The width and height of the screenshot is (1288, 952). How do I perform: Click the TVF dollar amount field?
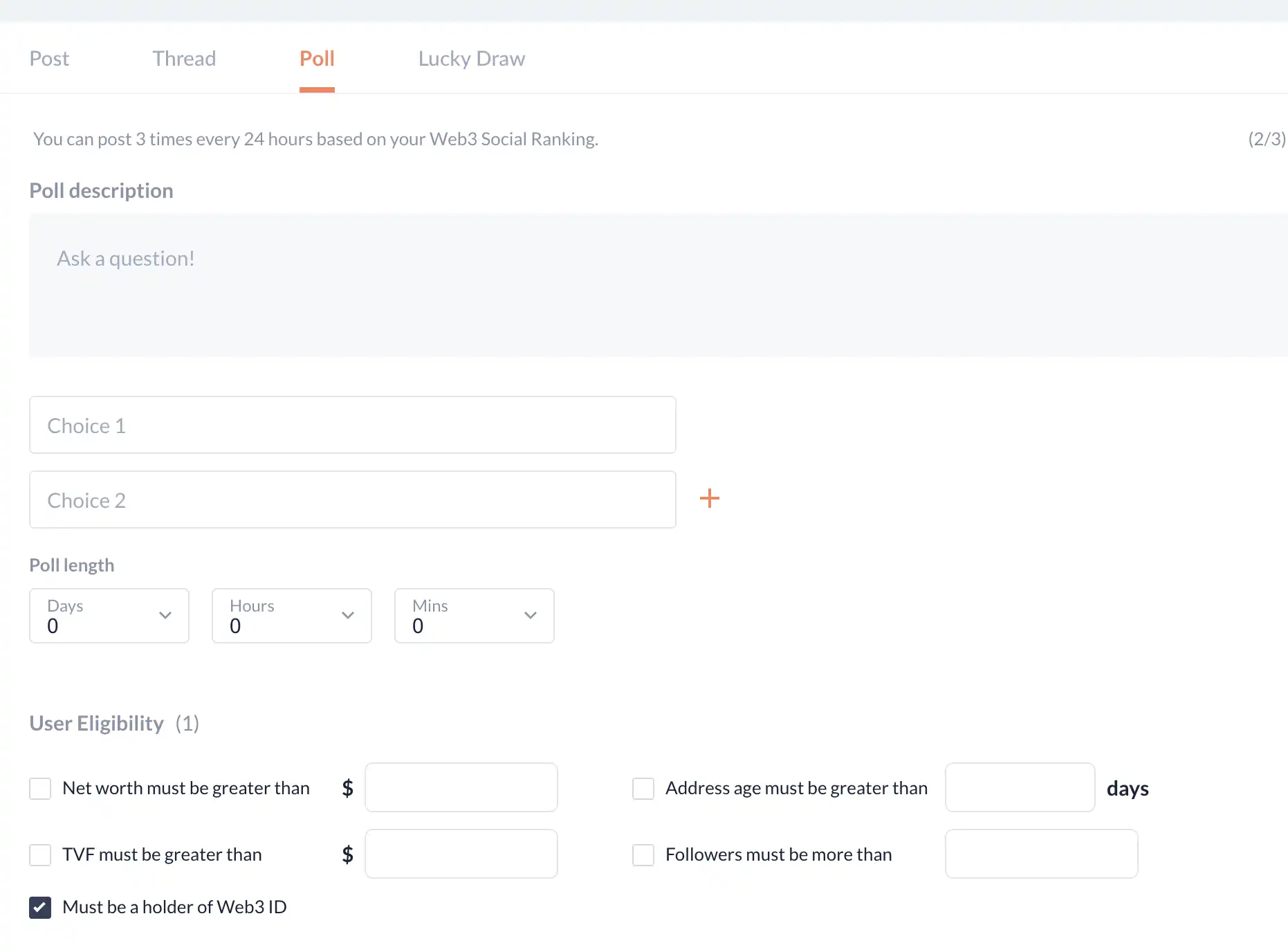(x=461, y=854)
